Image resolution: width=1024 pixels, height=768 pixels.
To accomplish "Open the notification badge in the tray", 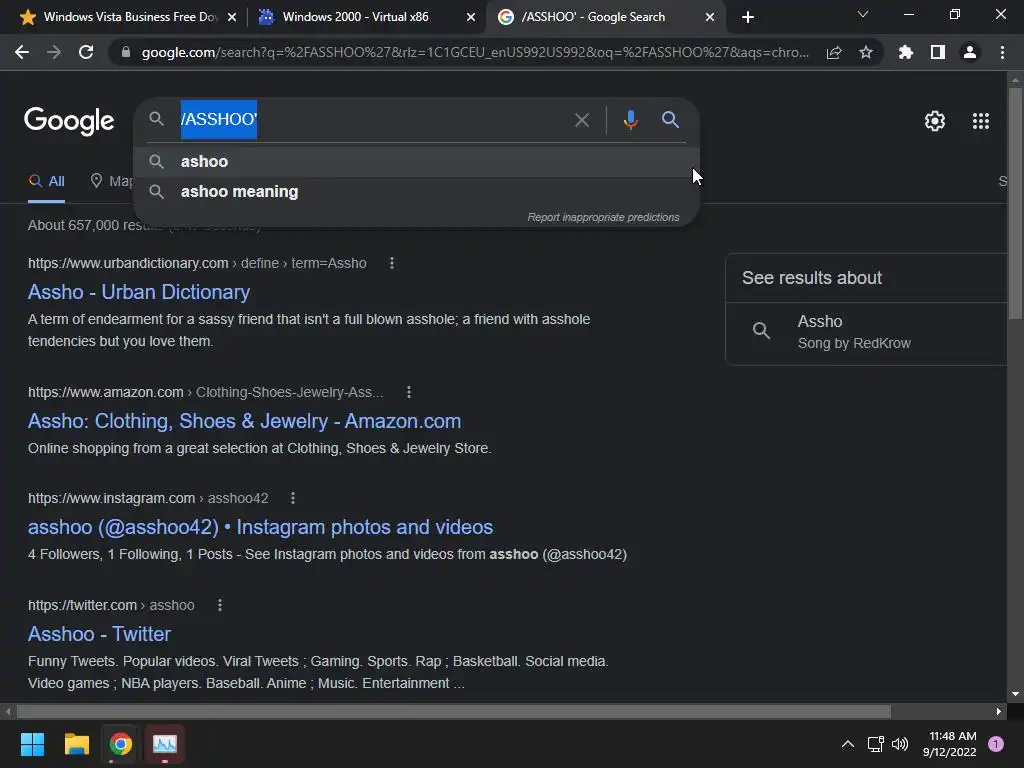I will point(996,744).
